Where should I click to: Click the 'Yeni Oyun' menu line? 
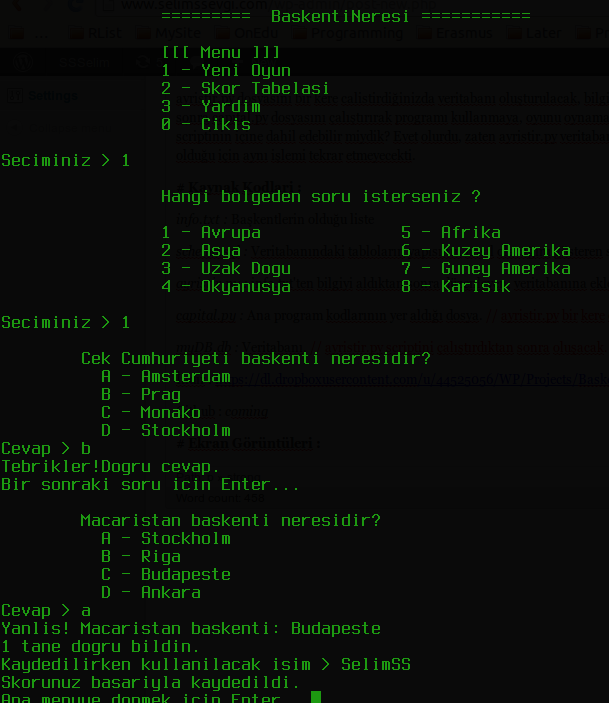[x=226, y=70]
